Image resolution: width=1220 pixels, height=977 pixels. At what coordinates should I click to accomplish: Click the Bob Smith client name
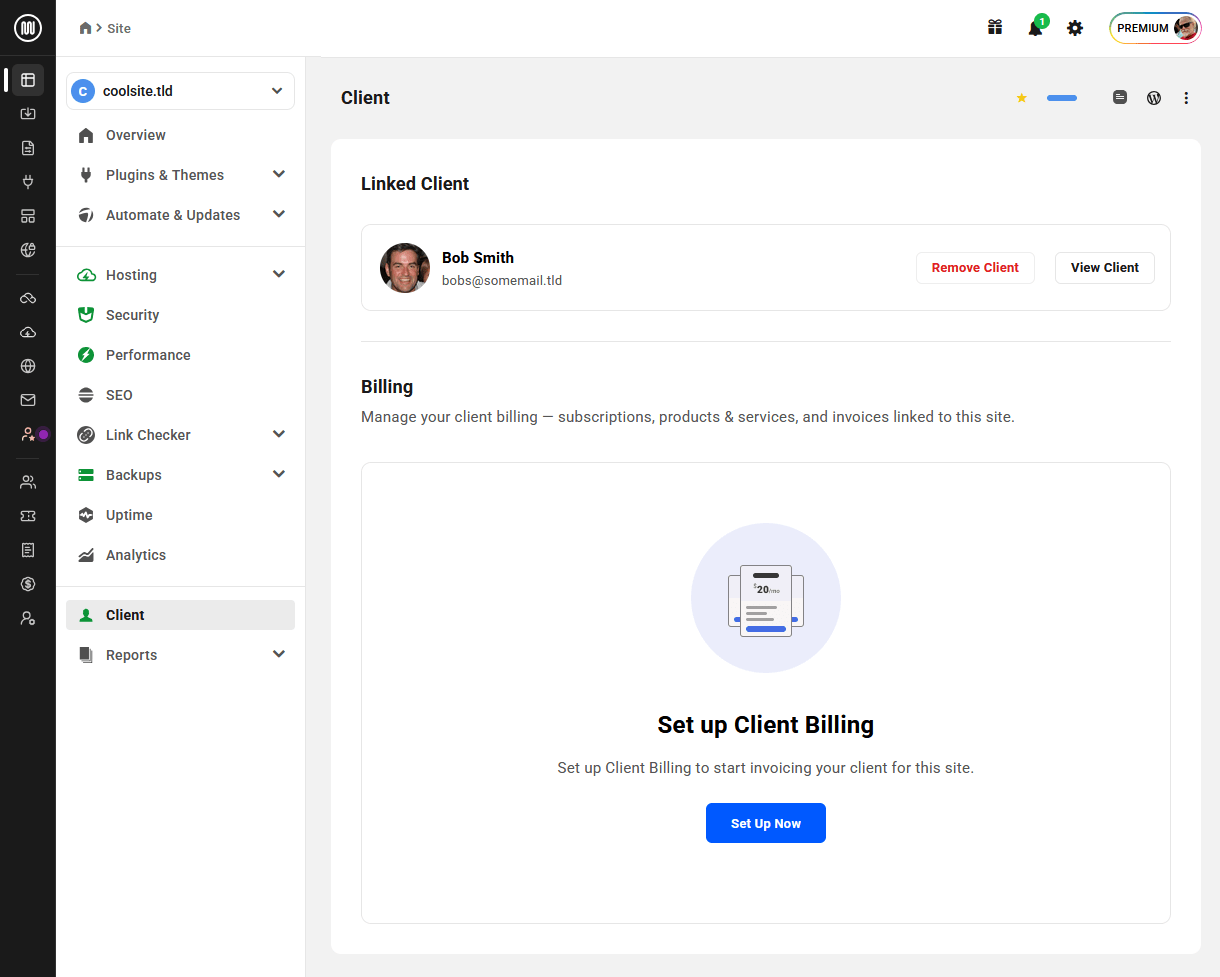(x=478, y=258)
